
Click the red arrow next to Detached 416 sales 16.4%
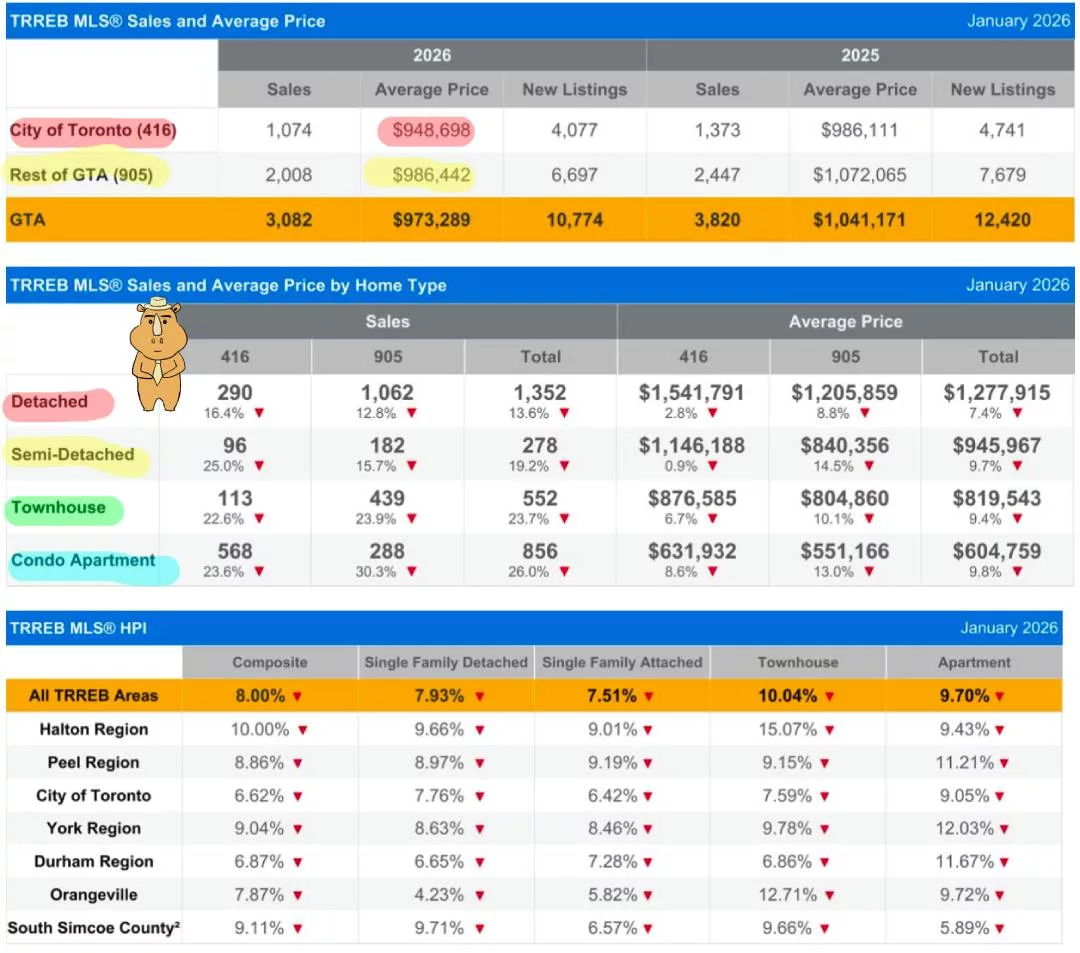click(259, 413)
